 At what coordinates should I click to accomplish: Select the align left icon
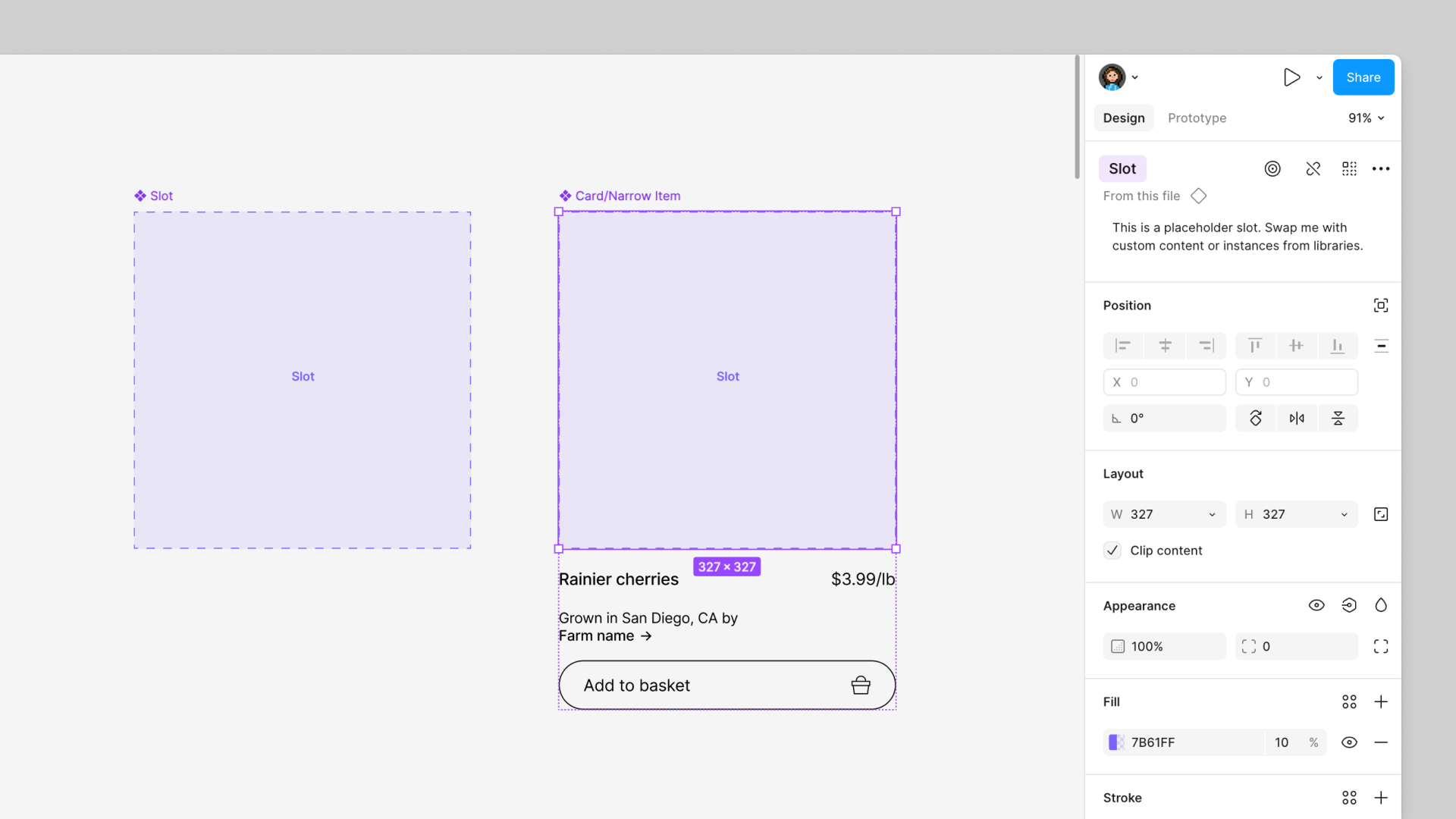pos(1123,346)
